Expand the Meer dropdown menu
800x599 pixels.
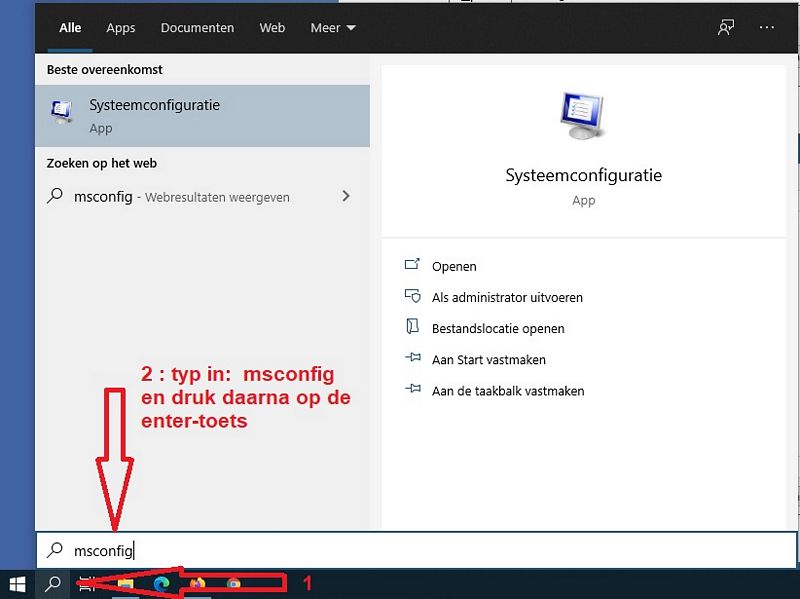coord(333,28)
